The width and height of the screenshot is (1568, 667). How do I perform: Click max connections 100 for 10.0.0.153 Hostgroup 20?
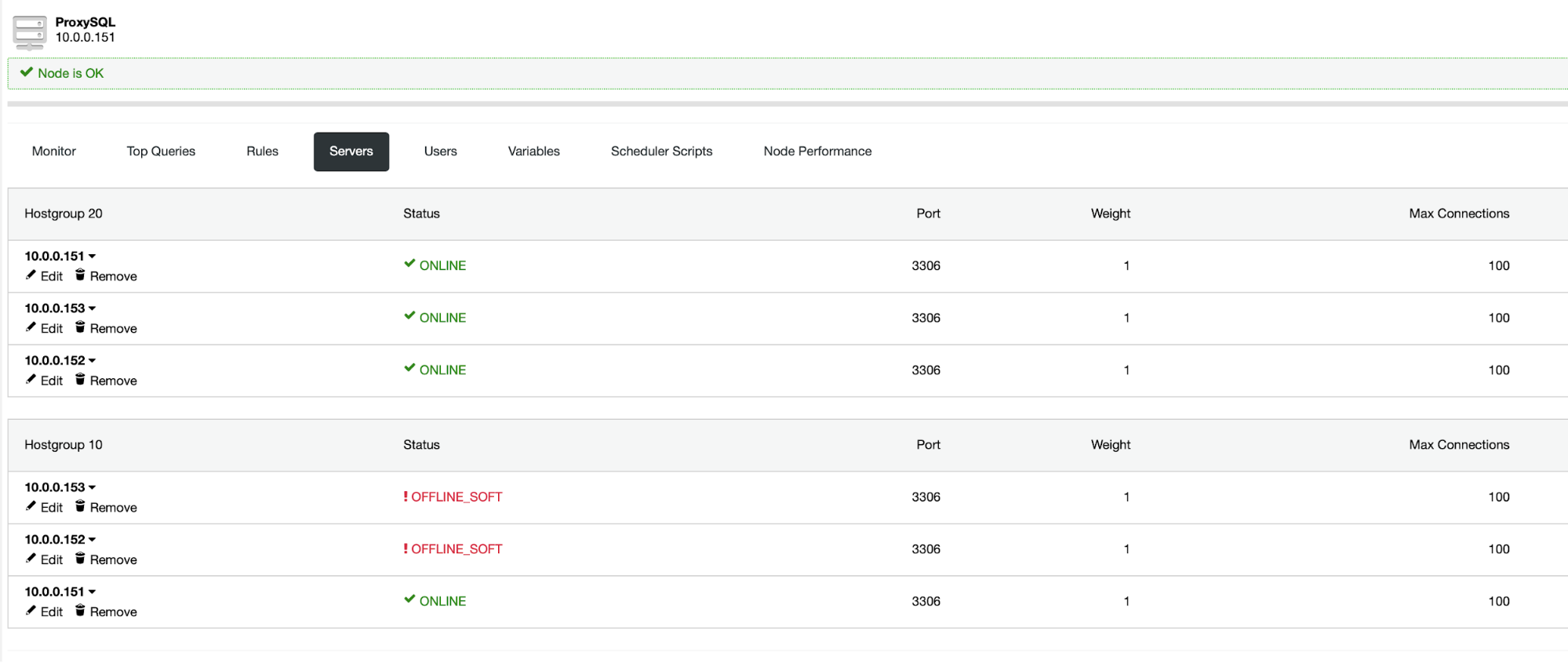click(x=1498, y=318)
